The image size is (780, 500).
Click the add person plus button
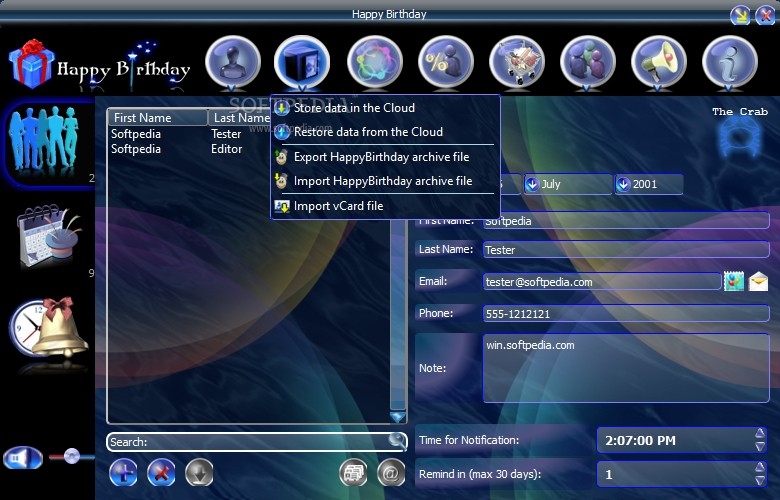[x=123, y=472]
